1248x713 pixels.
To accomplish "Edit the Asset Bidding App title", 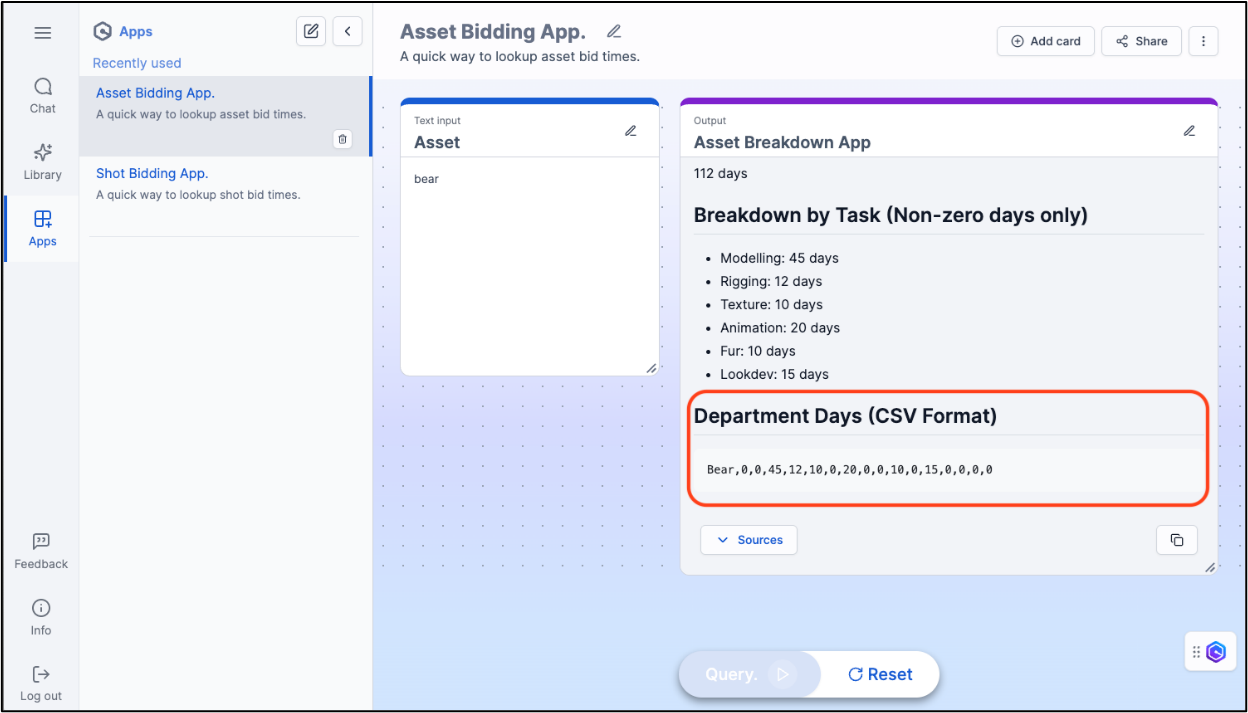I will [x=614, y=32].
